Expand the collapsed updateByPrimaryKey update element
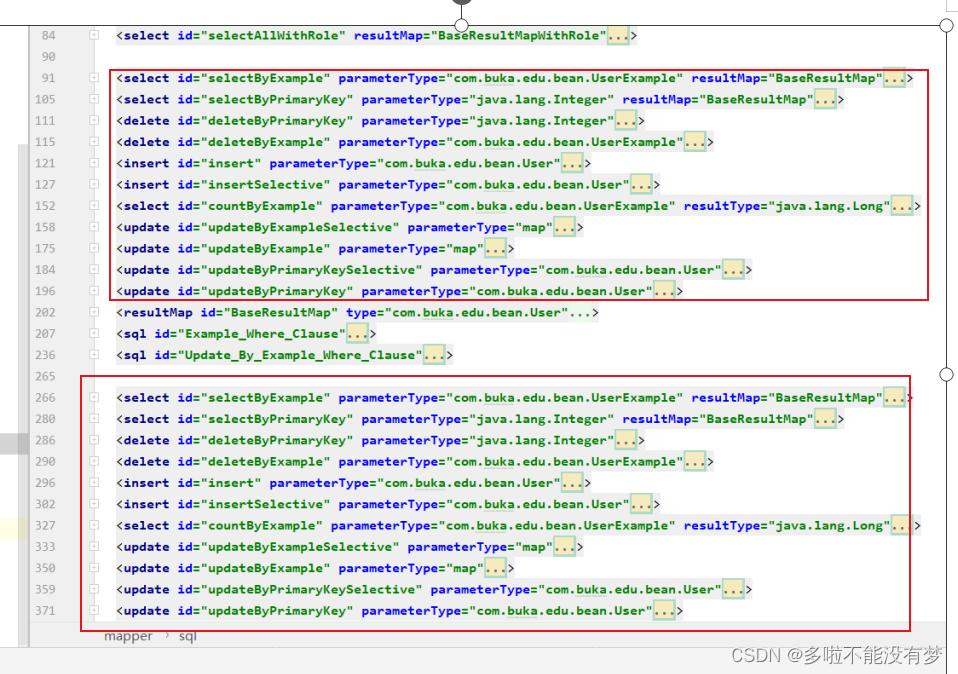The image size is (958, 674). tap(665, 290)
